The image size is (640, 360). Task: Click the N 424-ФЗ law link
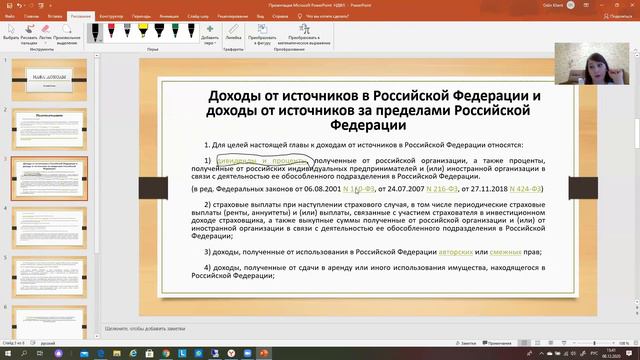tap(525, 189)
